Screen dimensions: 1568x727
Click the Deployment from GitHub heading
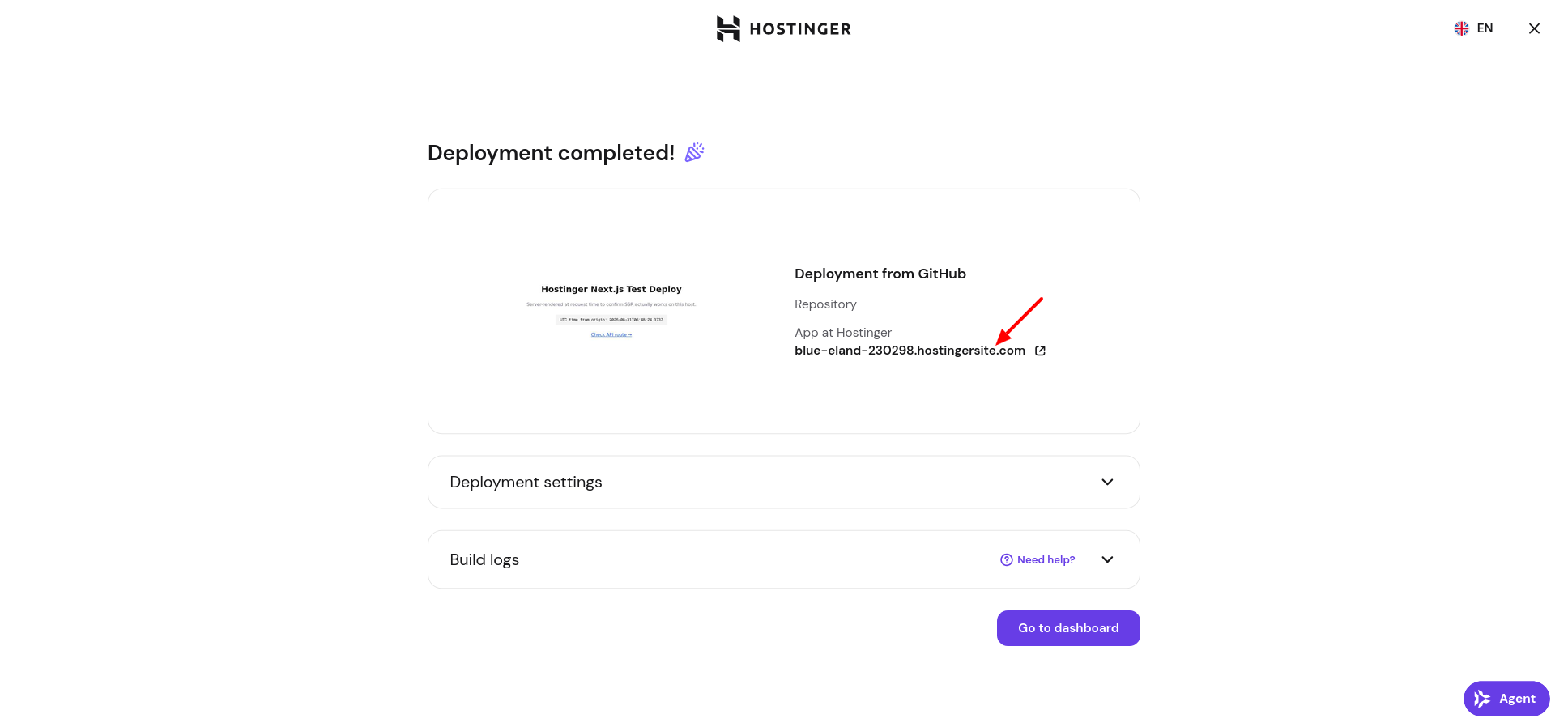pyautogui.click(x=880, y=274)
